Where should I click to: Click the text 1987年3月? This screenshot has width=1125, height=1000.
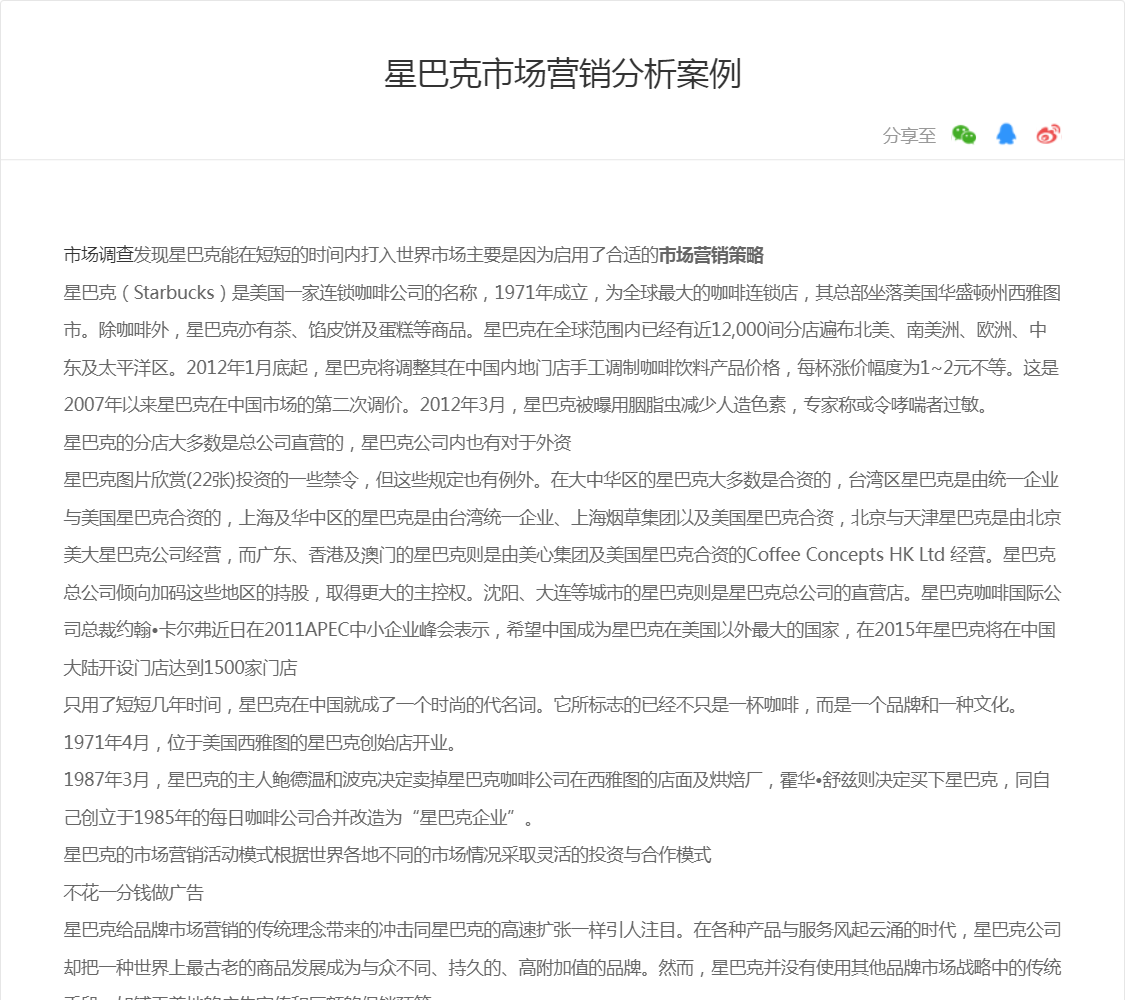click(106, 780)
